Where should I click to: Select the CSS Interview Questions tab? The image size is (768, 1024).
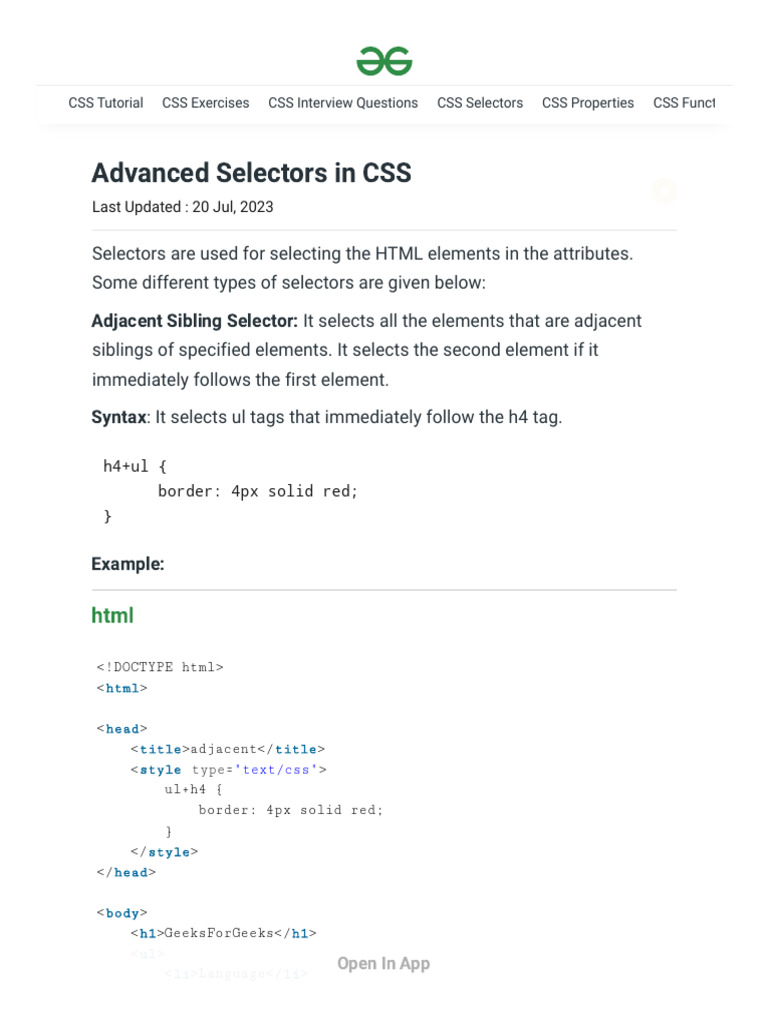342,103
